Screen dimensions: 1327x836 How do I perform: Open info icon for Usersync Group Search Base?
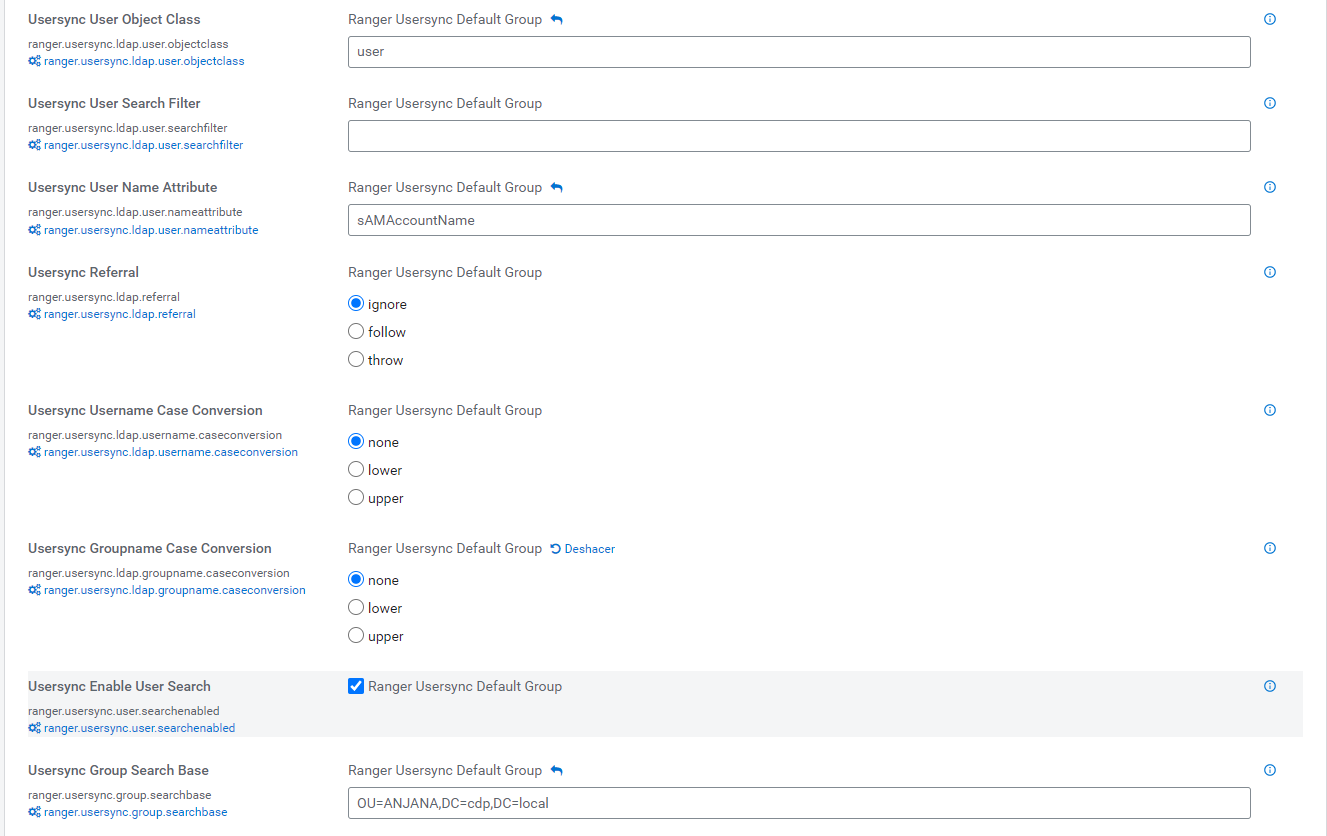(1270, 770)
